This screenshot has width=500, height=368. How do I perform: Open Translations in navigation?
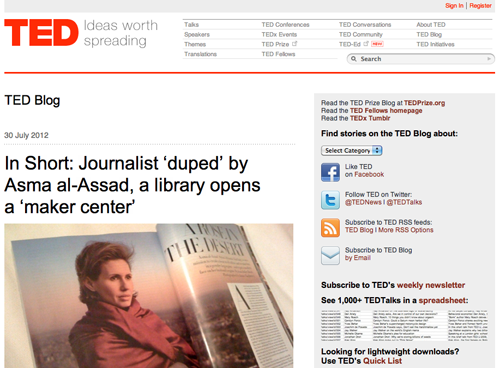(x=200, y=54)
